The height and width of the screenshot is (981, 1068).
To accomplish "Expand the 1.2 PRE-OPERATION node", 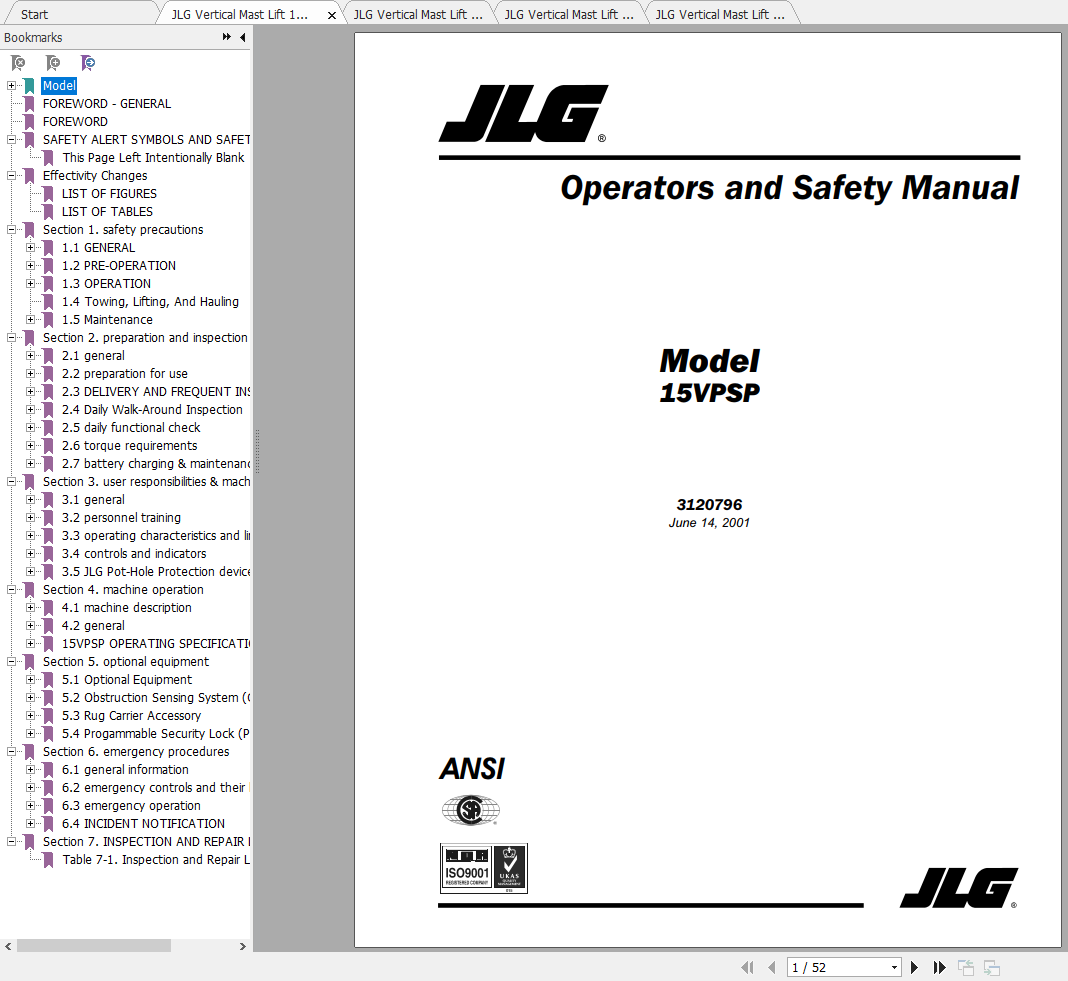I will [x=31, y=266].
